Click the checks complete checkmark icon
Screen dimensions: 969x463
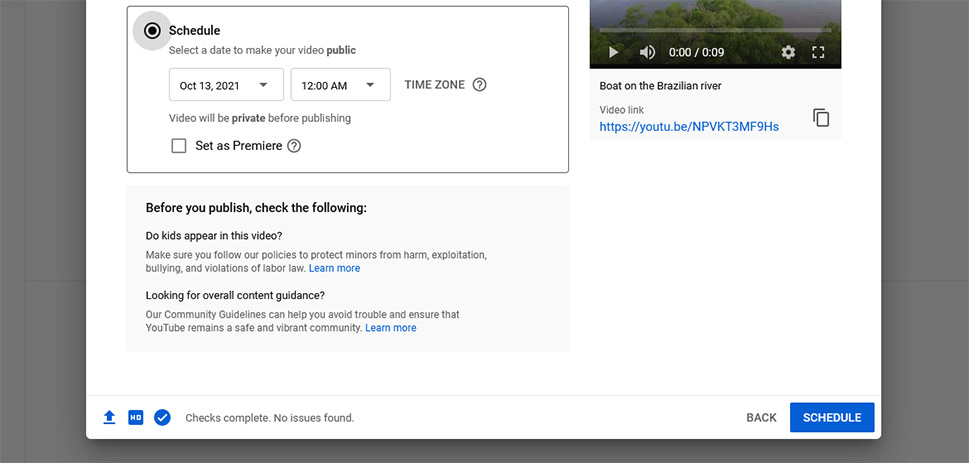[x=162, y=418]
